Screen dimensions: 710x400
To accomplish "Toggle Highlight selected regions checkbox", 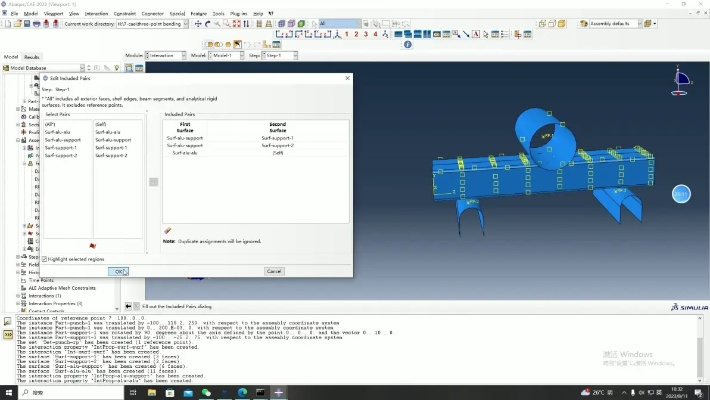I will point(45,259).
